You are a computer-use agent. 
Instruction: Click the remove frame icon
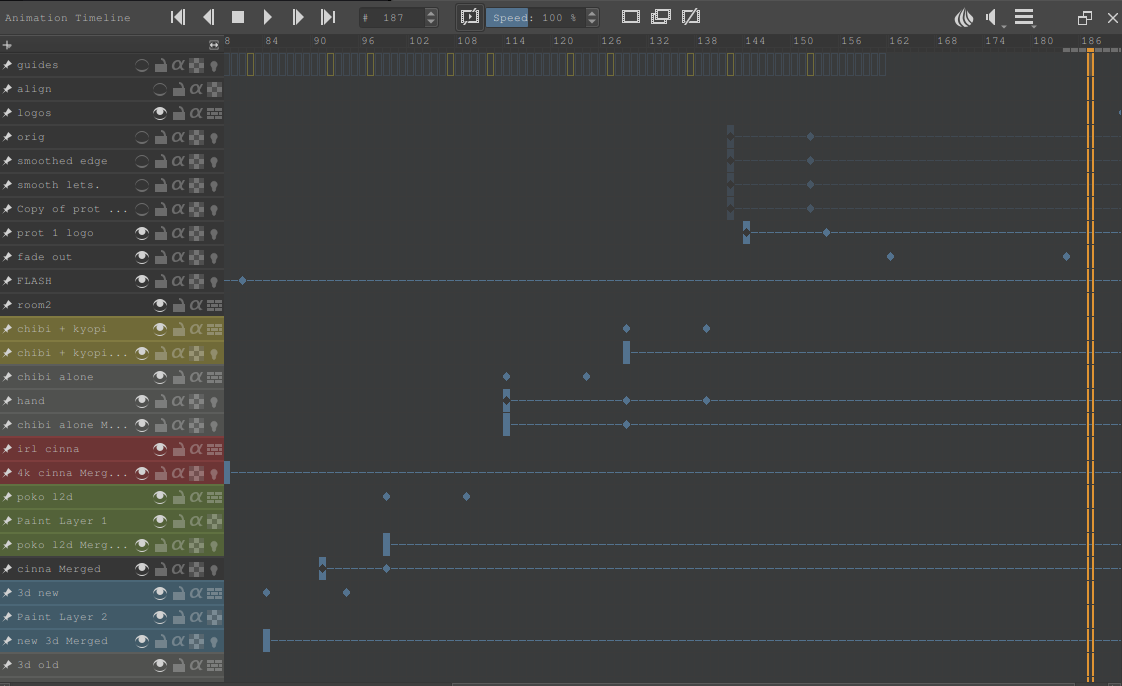point(691,17)
